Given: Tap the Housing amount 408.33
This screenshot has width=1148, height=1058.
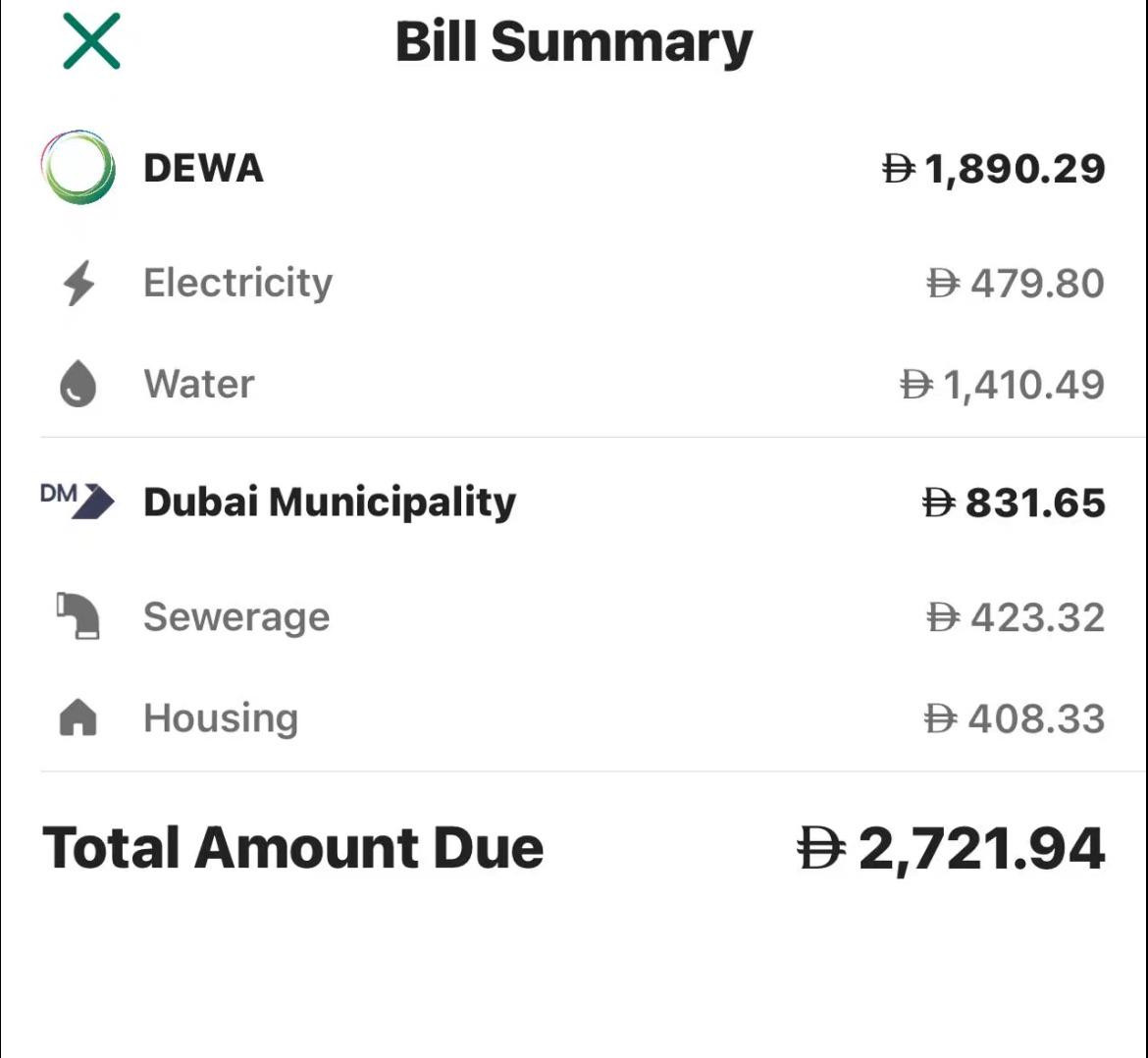Looking at the screenshot, I should click(x=1015, y=718).
